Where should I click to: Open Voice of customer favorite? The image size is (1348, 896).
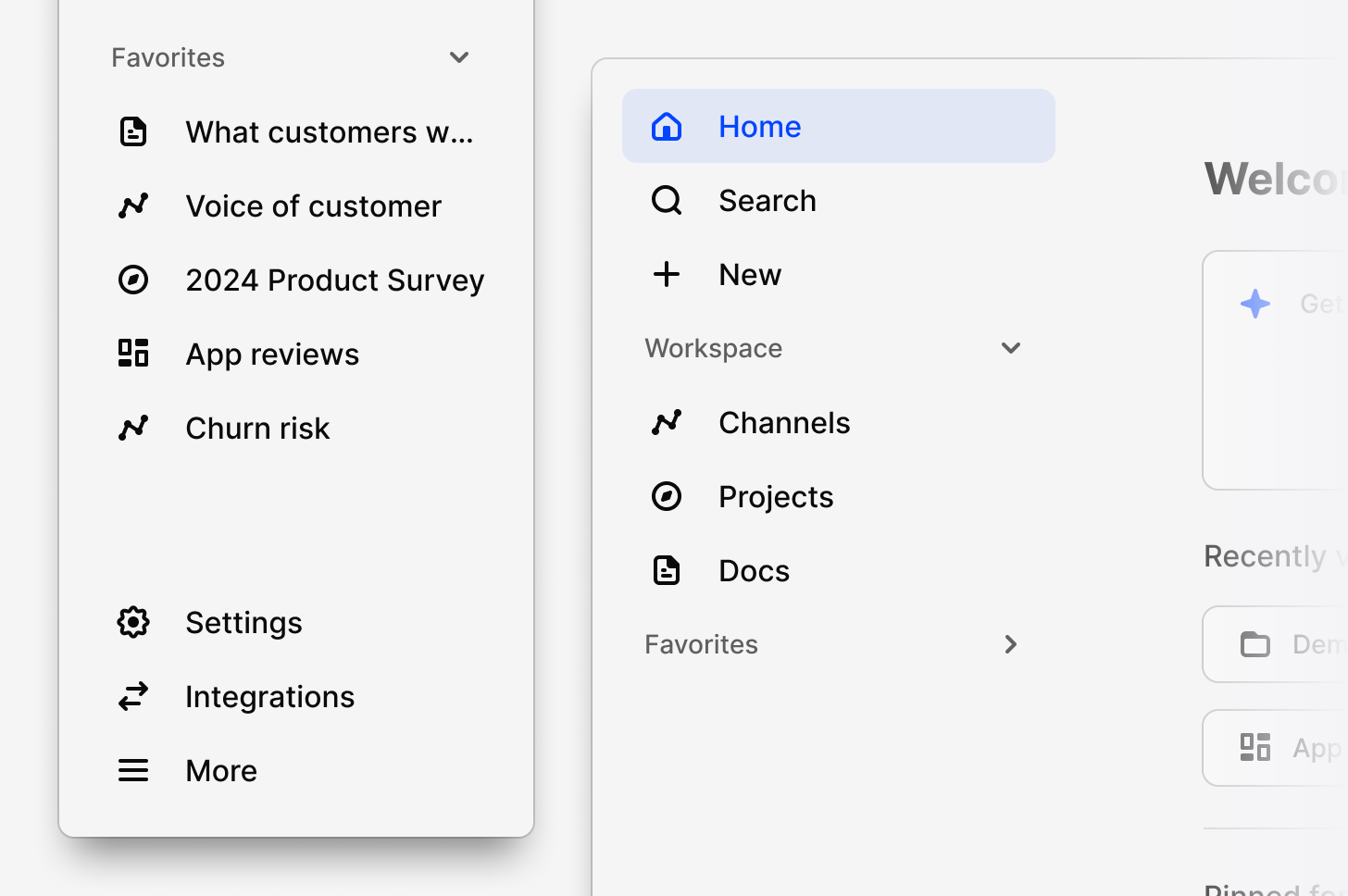pos(313,205)
